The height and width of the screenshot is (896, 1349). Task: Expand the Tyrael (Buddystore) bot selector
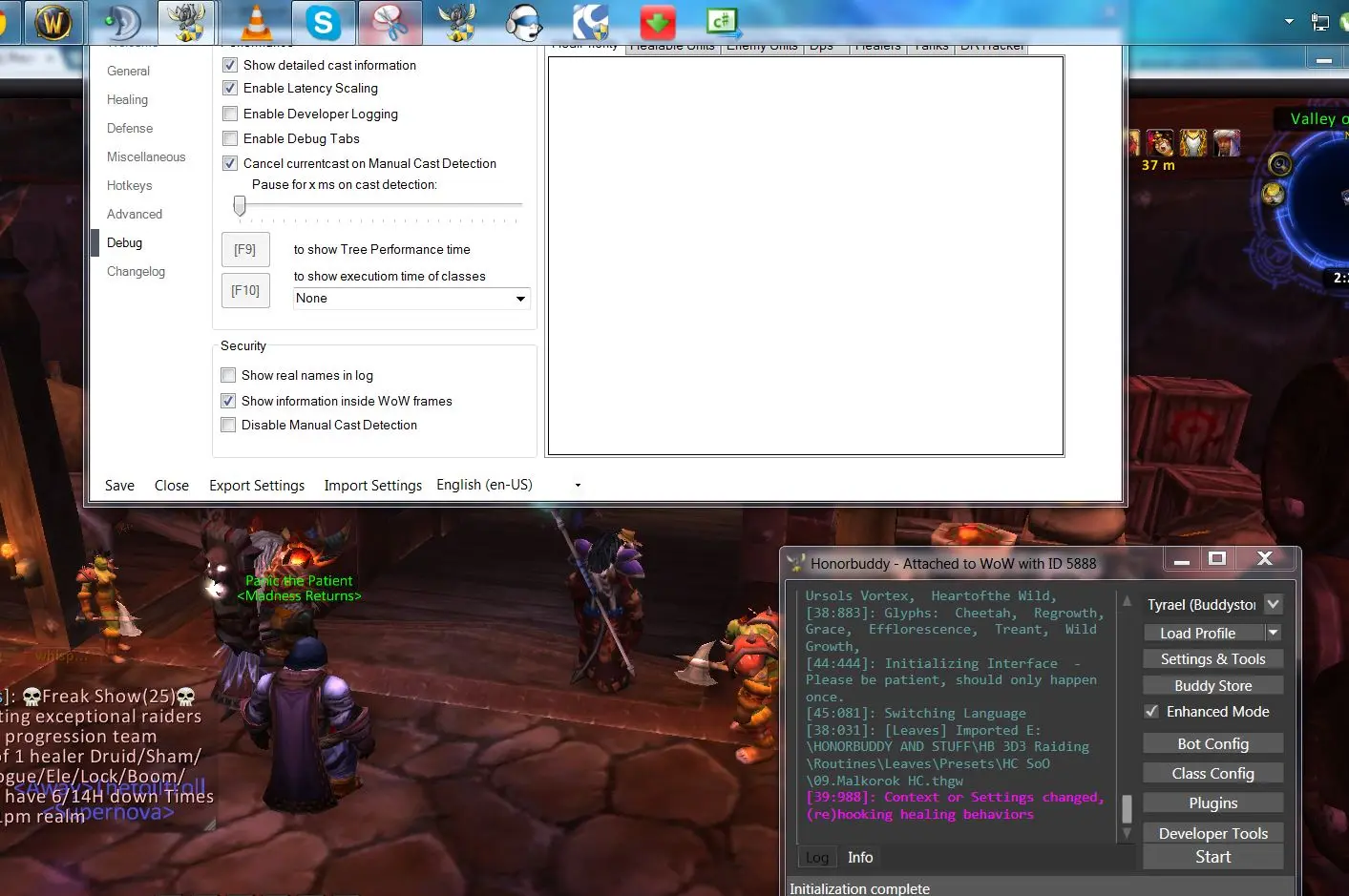(x=1274, y=604)
